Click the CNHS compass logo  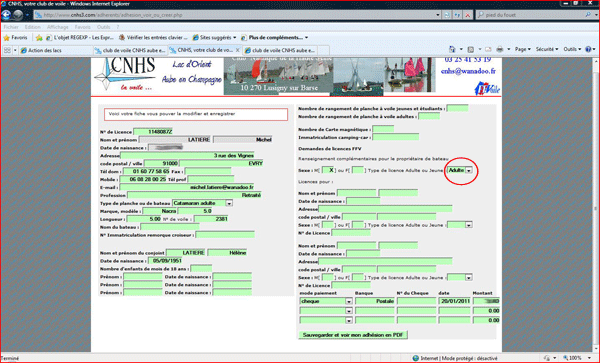pyautogui.click(x=125, y=74)
